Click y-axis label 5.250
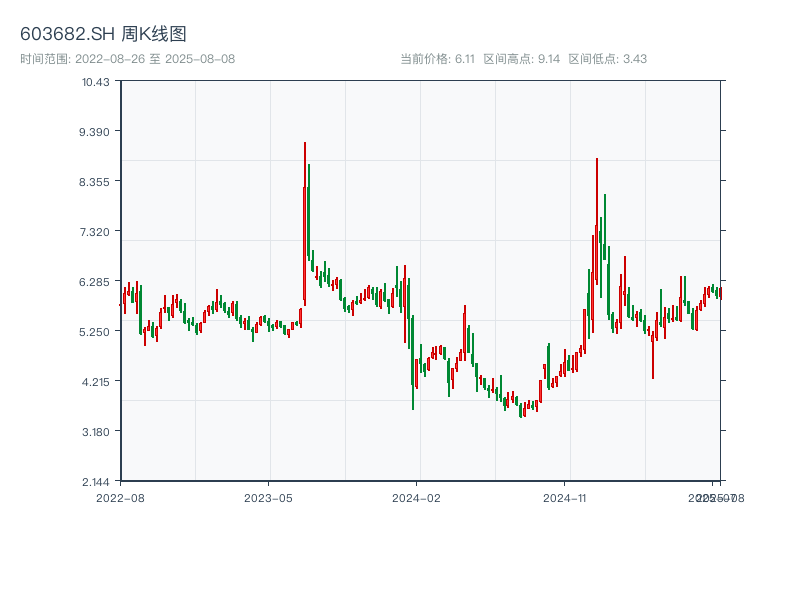Viewport: 800px width, 600px height. (x=94, y=332)
